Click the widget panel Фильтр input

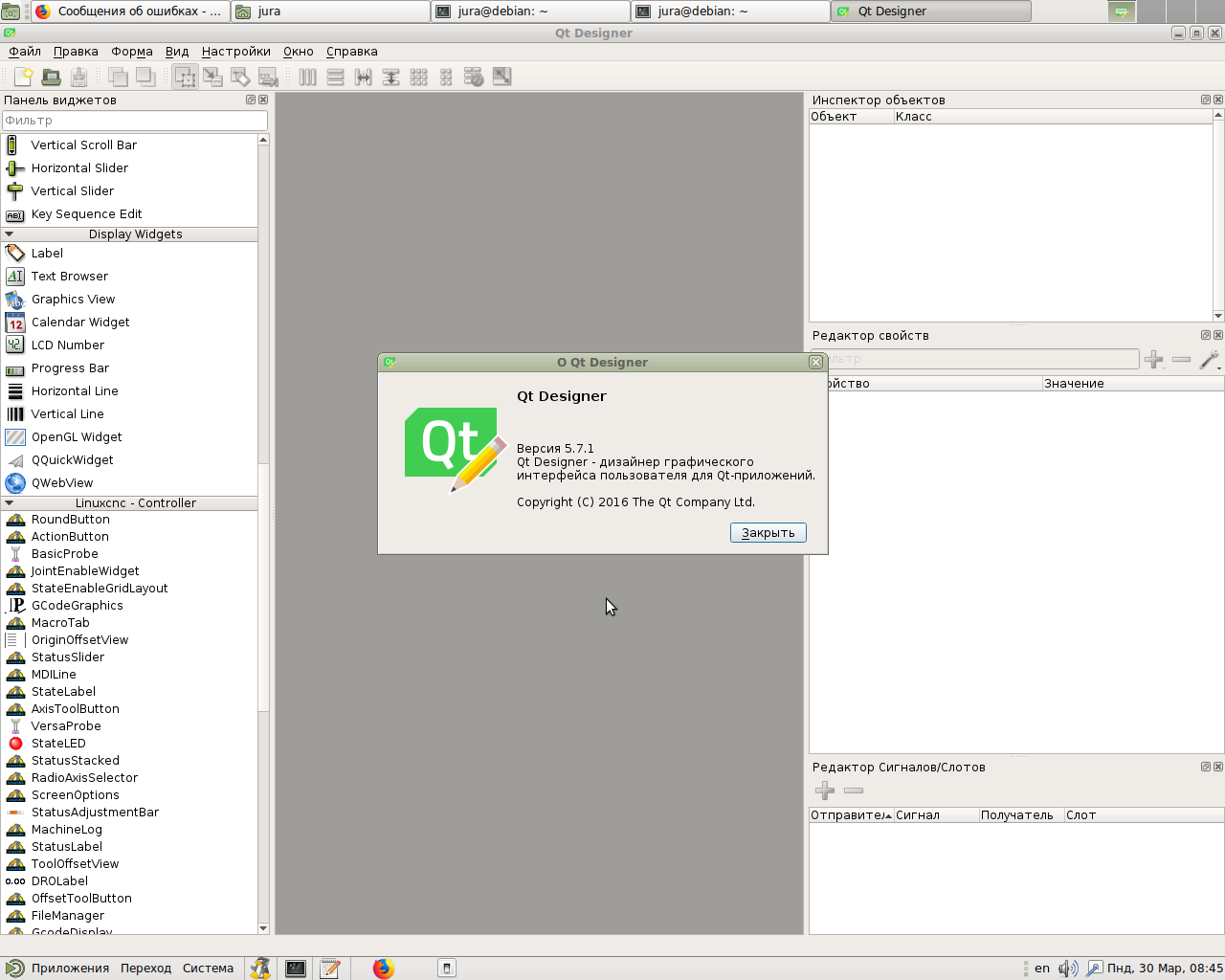(135, 121)
